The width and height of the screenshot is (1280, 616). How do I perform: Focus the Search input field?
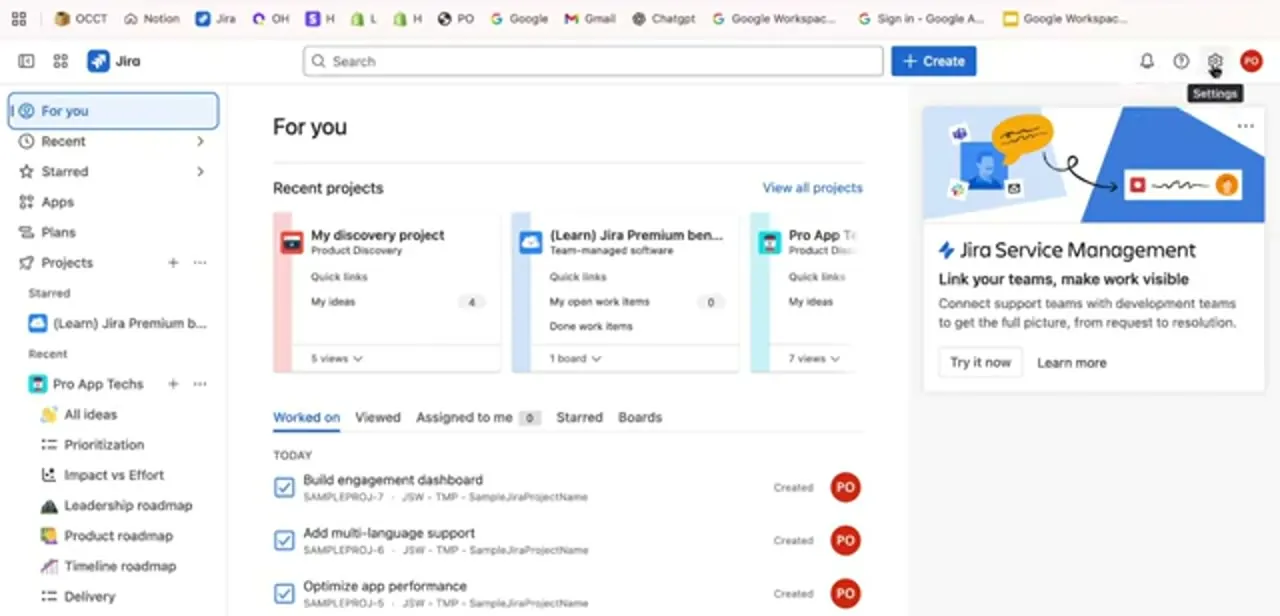[x=593, y=61]
